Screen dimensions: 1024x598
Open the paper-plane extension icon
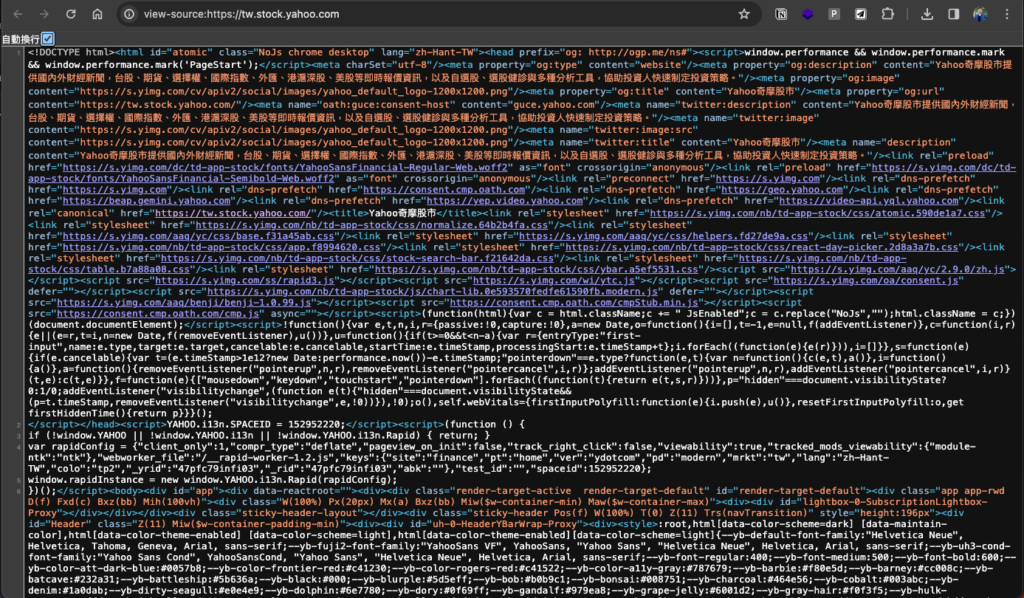861,14
